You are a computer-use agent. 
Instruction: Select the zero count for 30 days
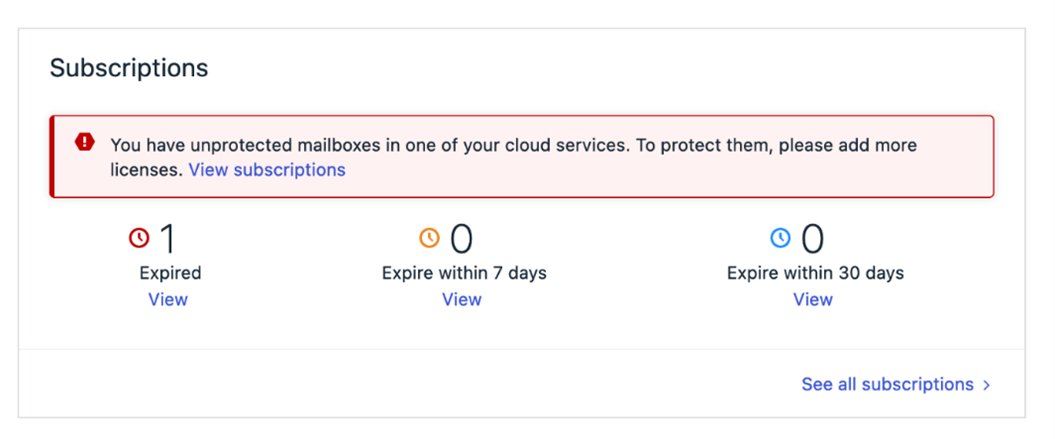coord(812,239)
